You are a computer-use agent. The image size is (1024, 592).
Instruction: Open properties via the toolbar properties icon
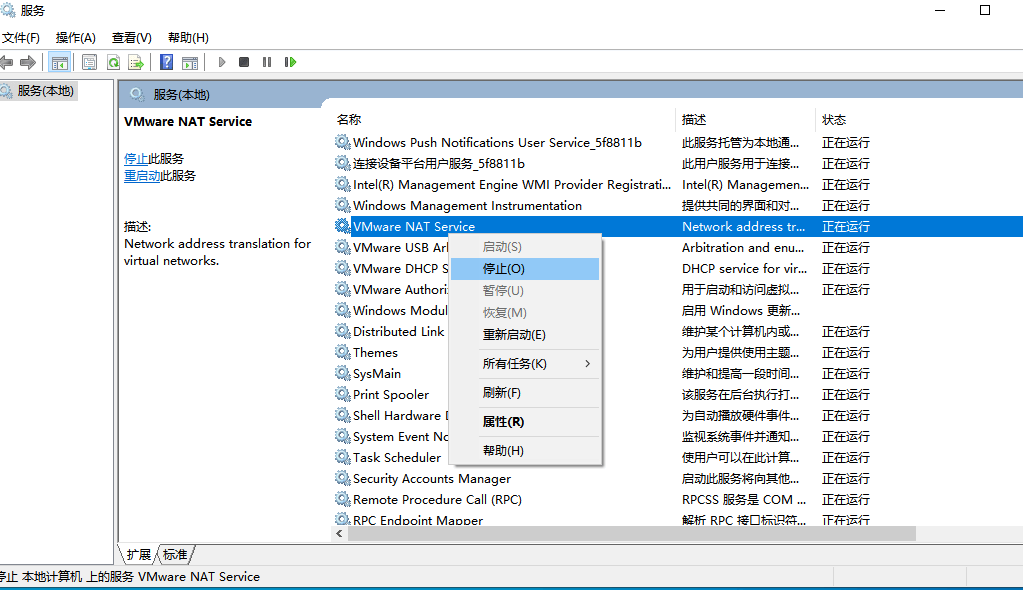pos(89,62)
